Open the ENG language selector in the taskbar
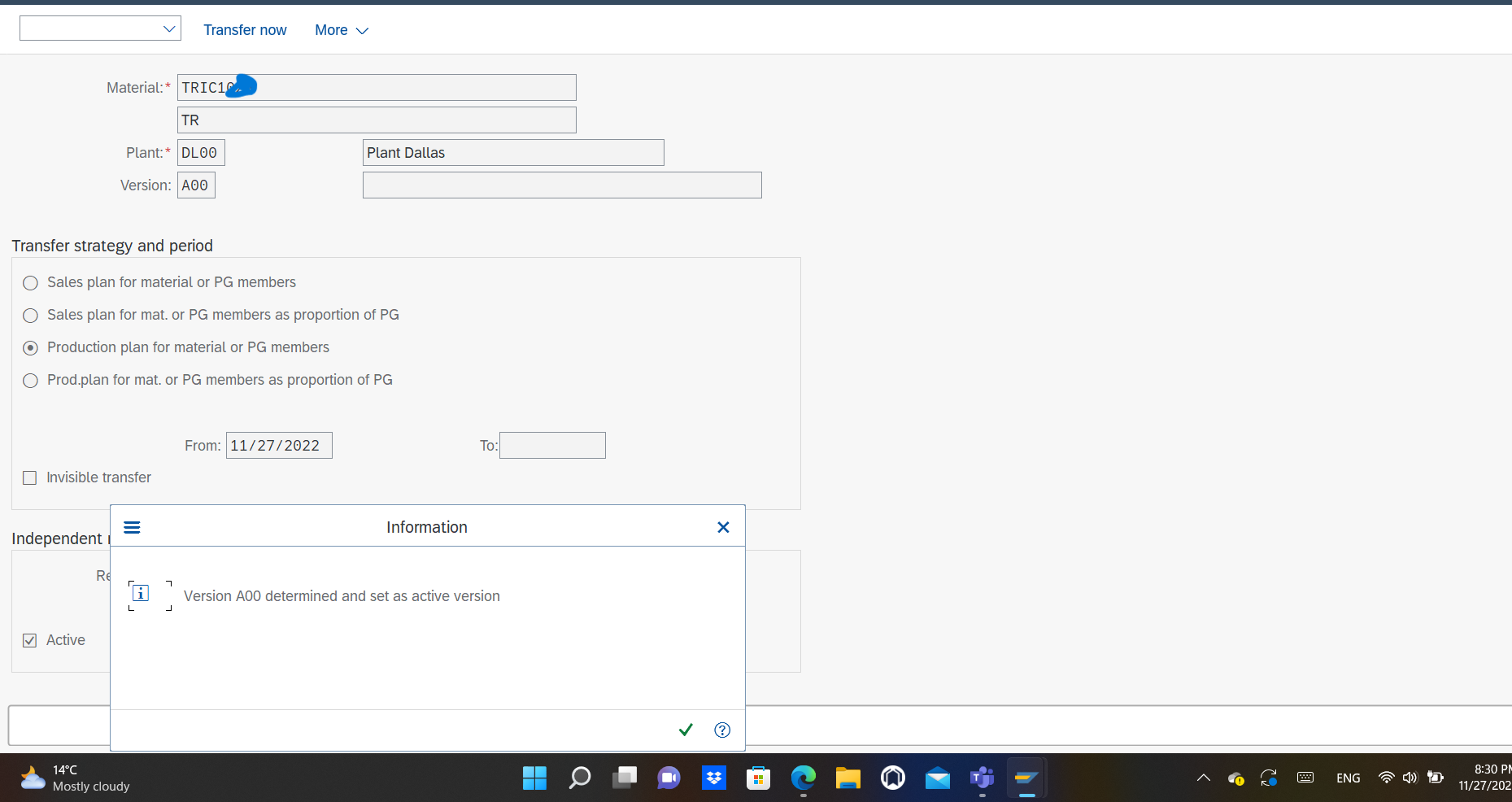The image size is (1512, 802). pos(1348,778)
